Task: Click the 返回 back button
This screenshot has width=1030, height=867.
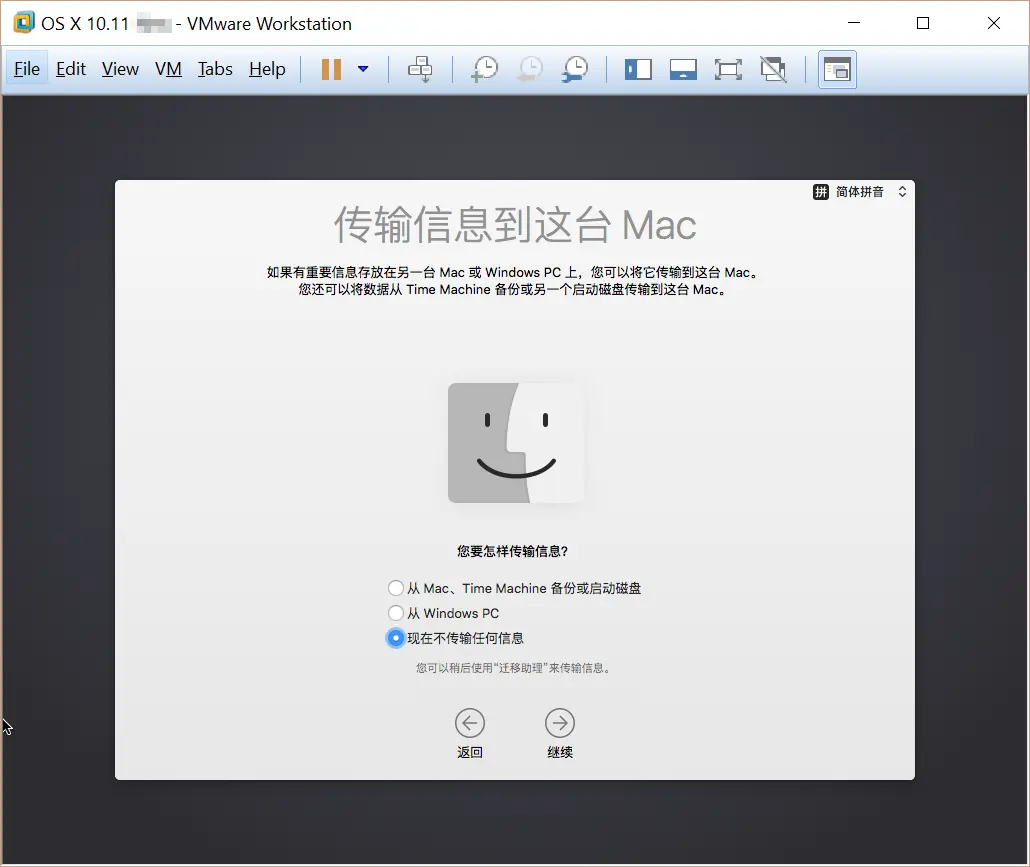Action: (x=470, y=723)
